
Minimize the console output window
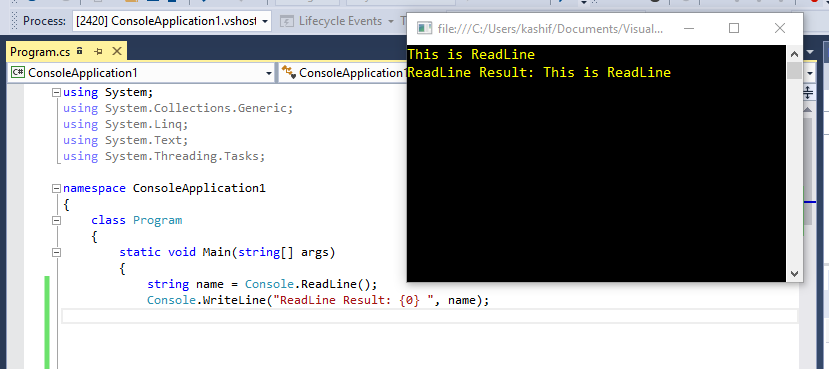click(688, 29)
